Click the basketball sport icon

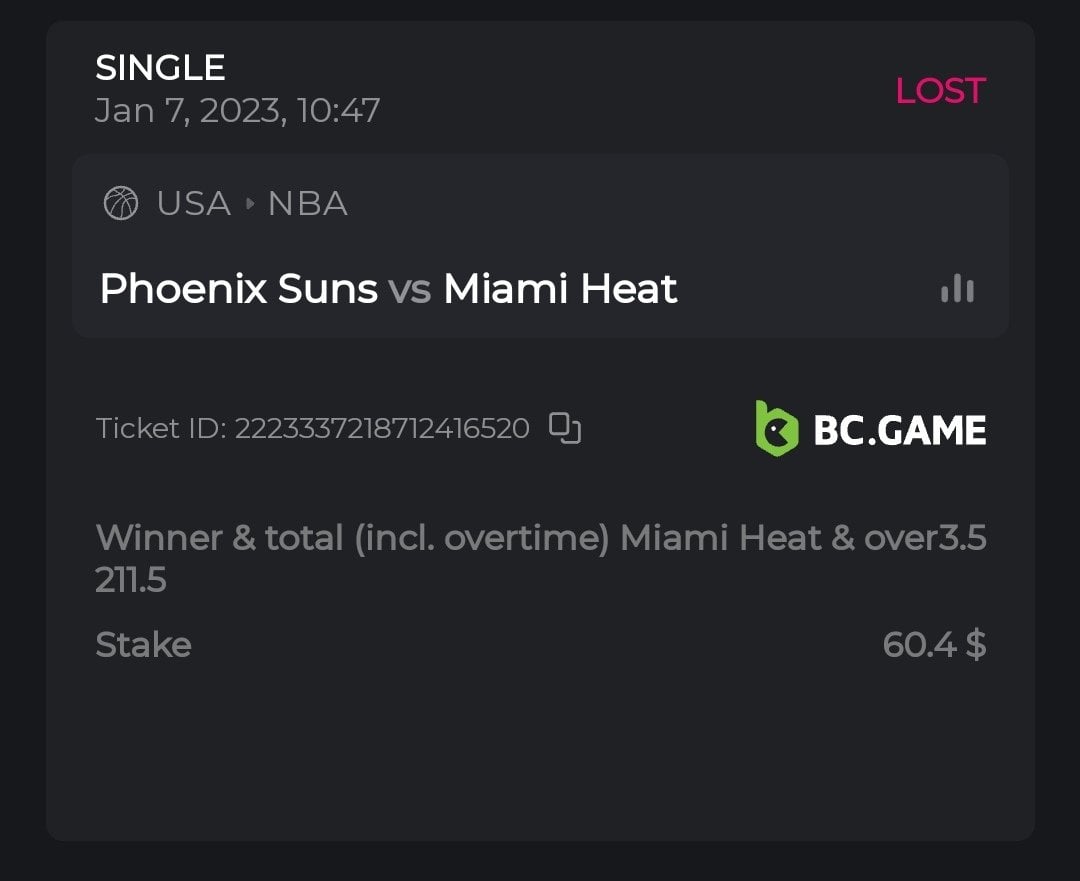coord(121,204)
